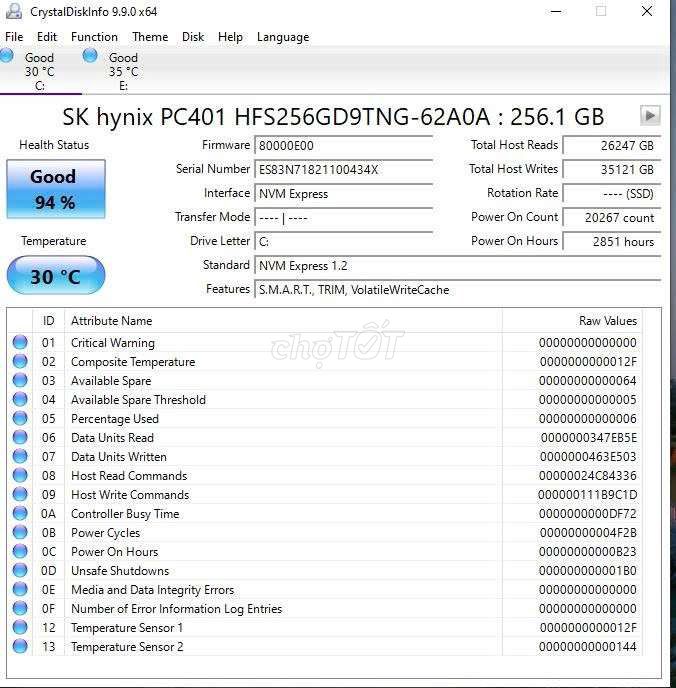Open the Function menu
676x688 pixels.
(x=94, y=37)
